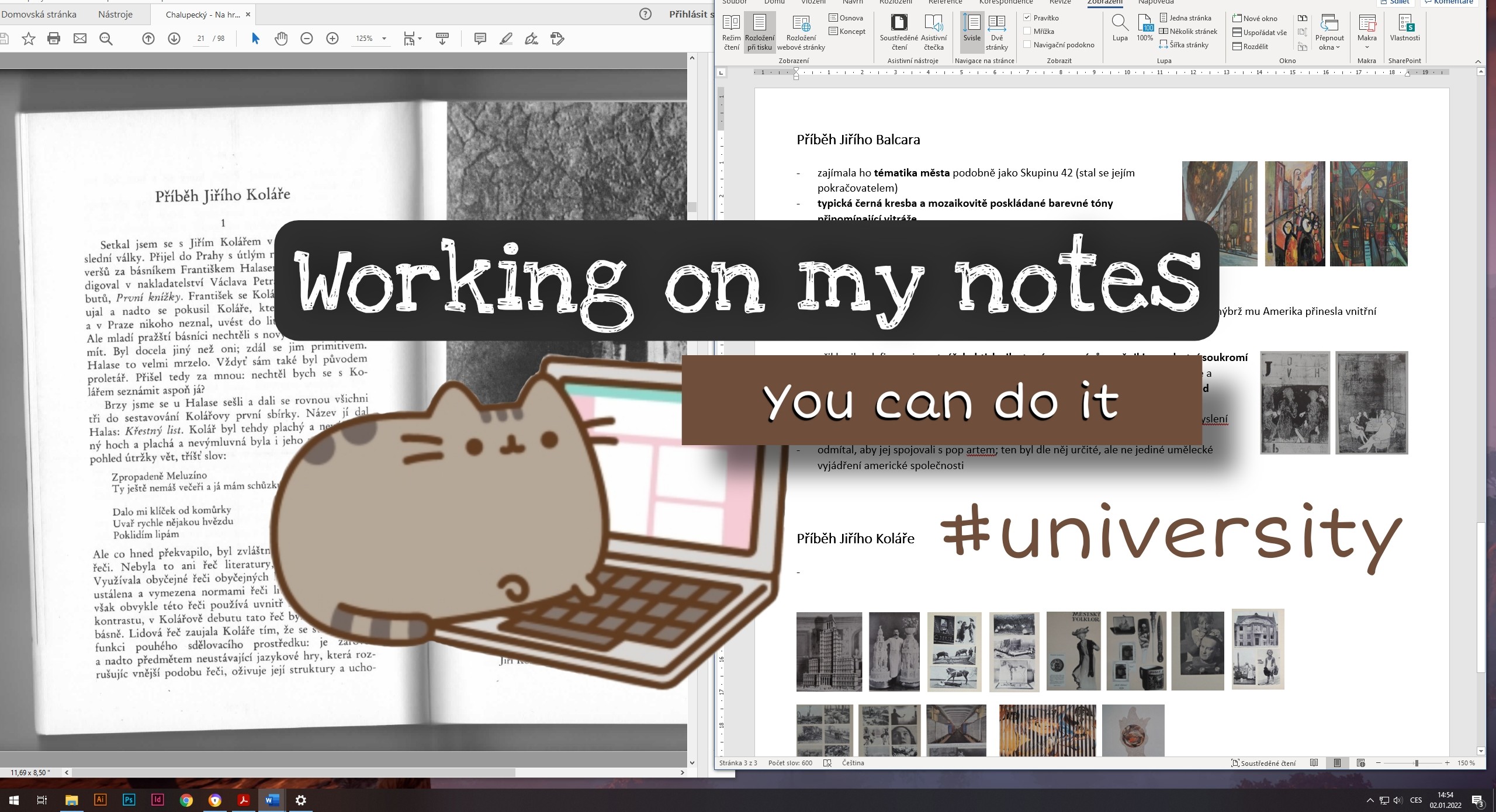Open the Lupa zoom dialog

(x=1120, y=29)
